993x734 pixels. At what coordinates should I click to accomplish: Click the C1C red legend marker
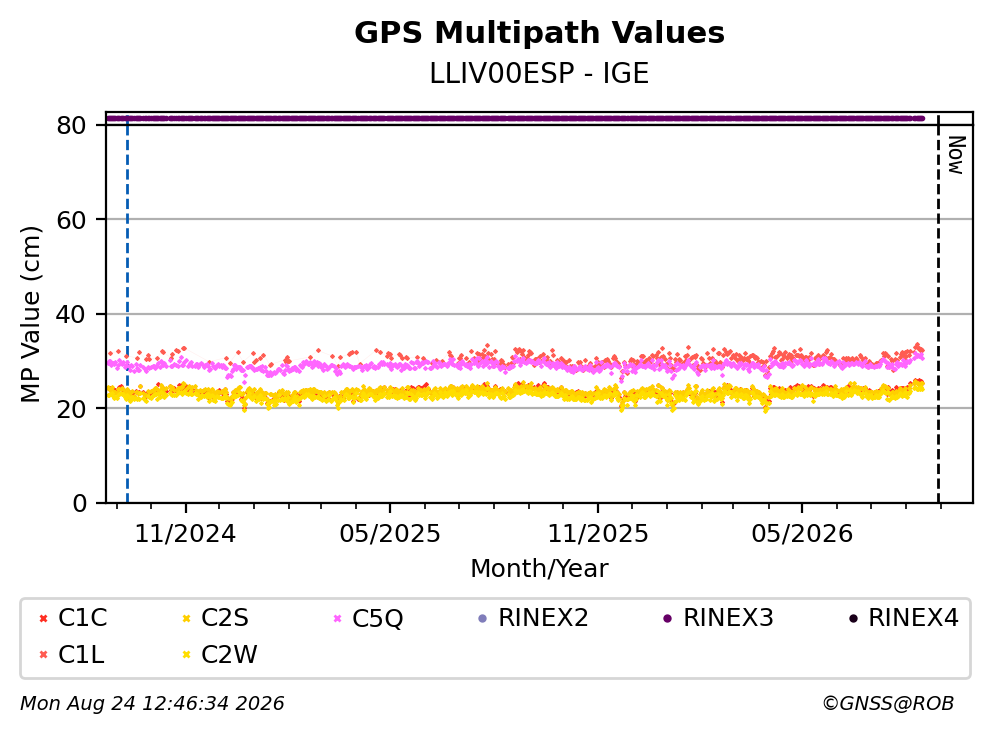coord(43,618)
